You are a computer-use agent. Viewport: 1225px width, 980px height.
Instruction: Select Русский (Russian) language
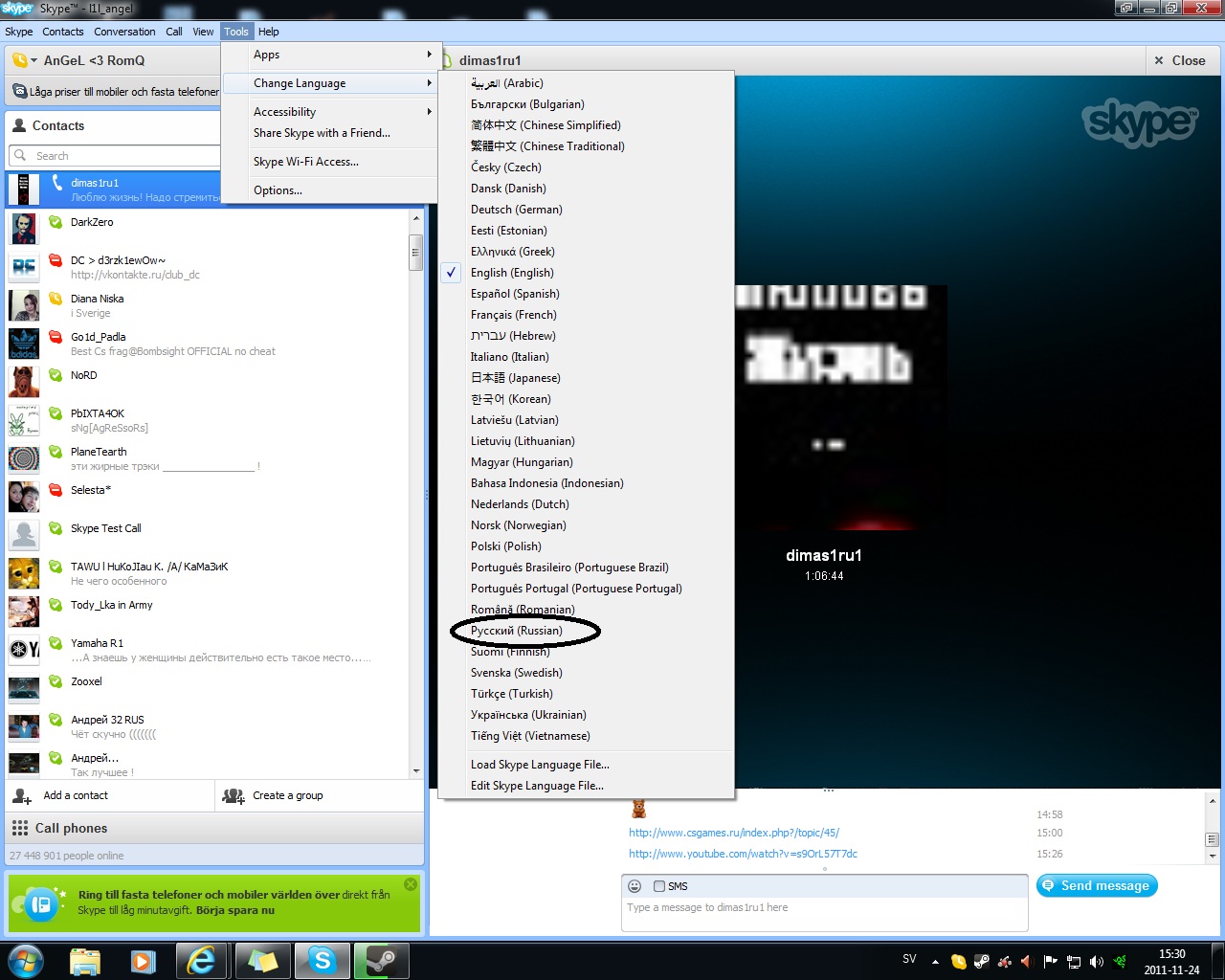(x=517, y=631)
